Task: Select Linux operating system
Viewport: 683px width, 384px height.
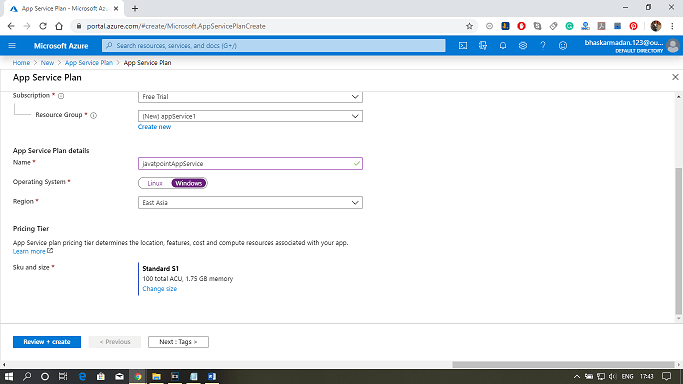Action: 155,183
